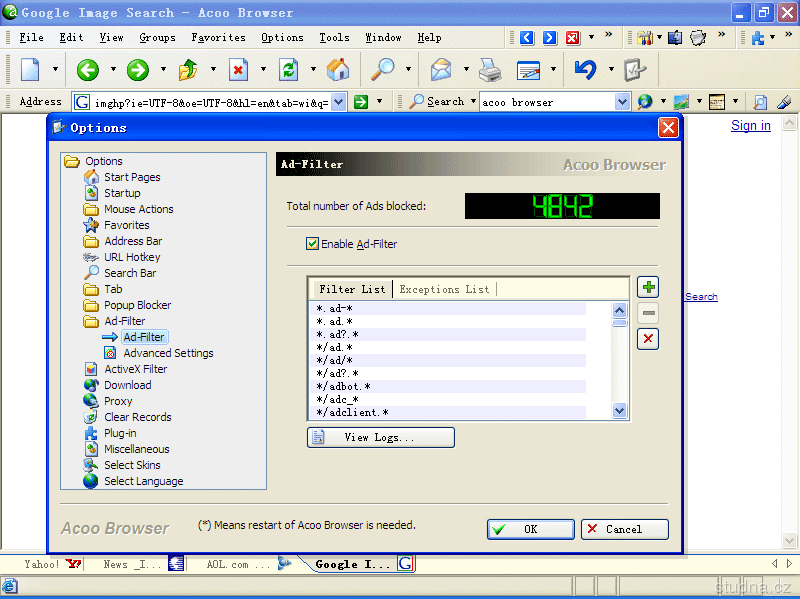
Task: Click the green Forward arrow toolbar icon
Action: coord(138,70)
